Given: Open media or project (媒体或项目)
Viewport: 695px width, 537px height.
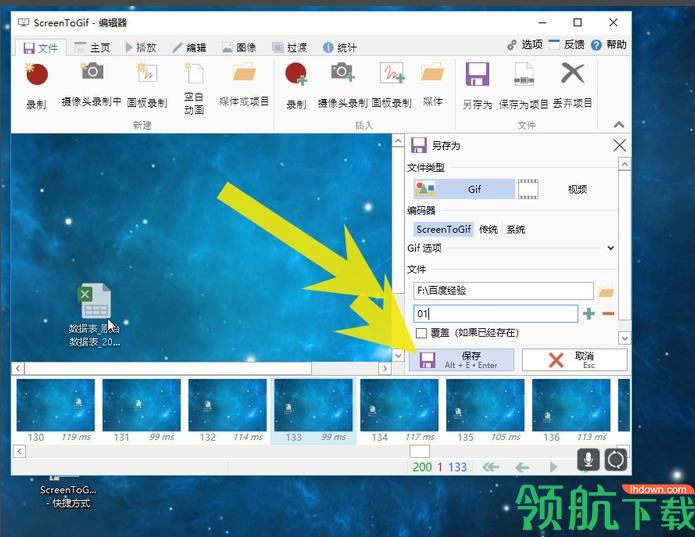Looking at the screenshot, I should 244,86.
